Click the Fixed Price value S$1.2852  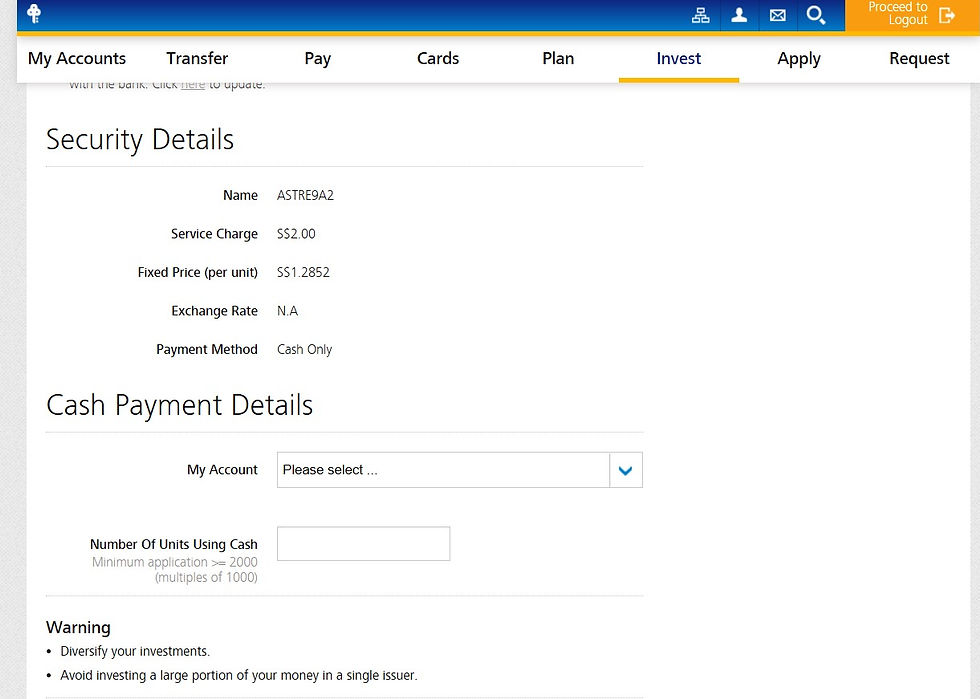point(303,273)
